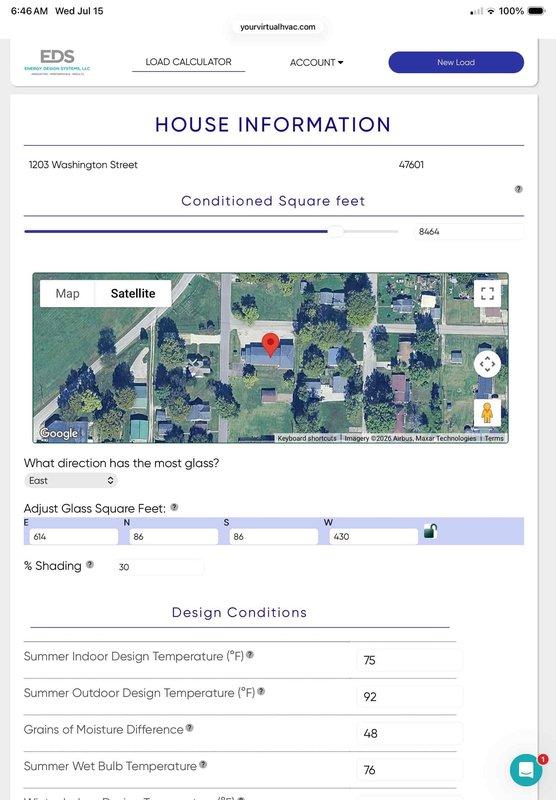The width and height of the screenshot is (556, 800).
Task: Open help icon for Summer Indoor Design Temperature
Action: coord(250,655)
